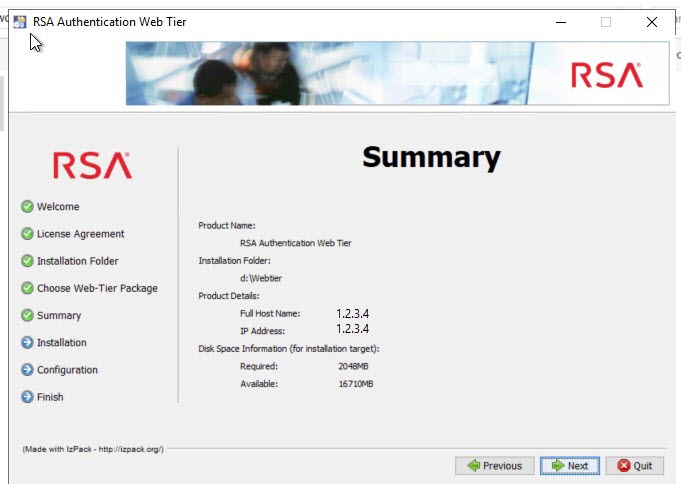Click the blue arrow icon next to Configuration

pyautogui.click(x=27, y=370)
